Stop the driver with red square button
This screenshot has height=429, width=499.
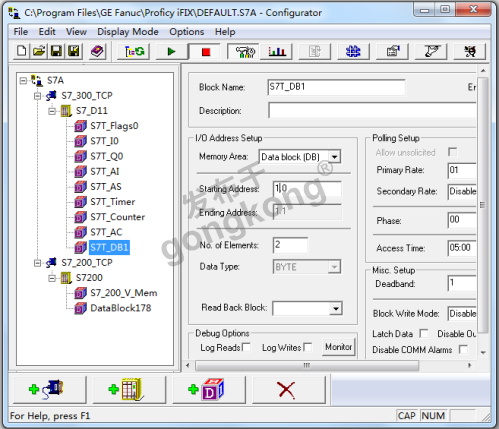(x=206, y=51)
